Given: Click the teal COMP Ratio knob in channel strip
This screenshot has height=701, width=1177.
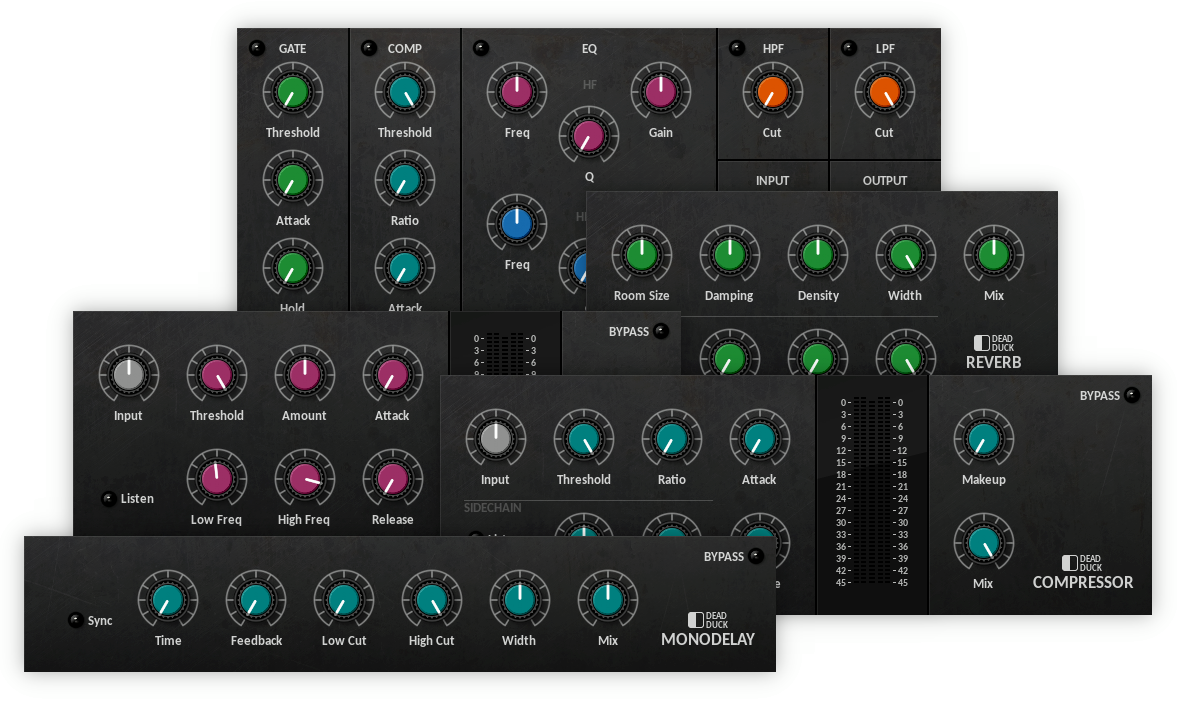Looking at the screenshot, I should [405, 180].
